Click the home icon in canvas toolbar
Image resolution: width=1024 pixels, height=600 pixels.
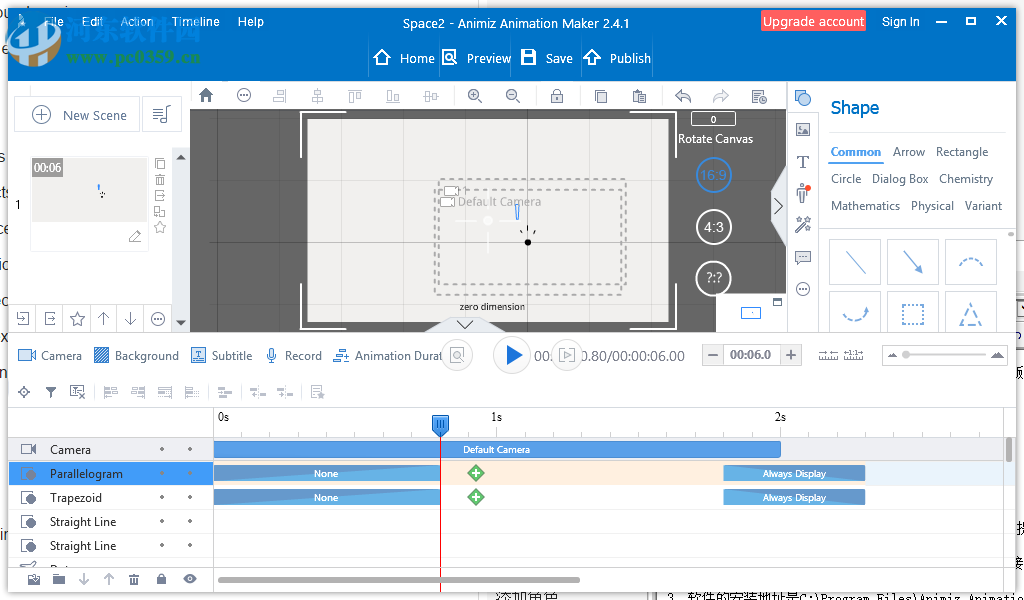[x=206, y=96]
